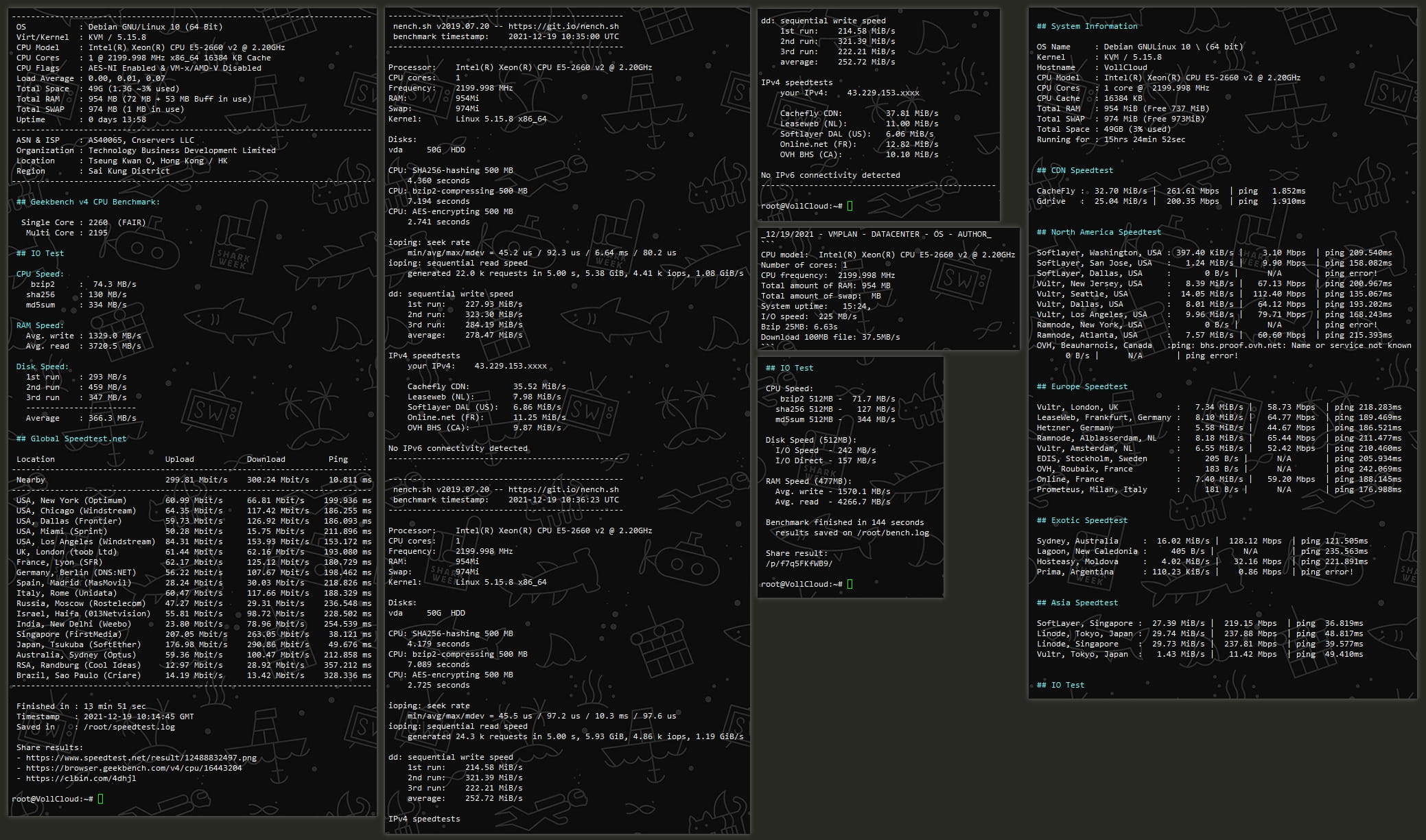
Task: Open the browser.geekbench.com v4 result link
Action: 134,768
